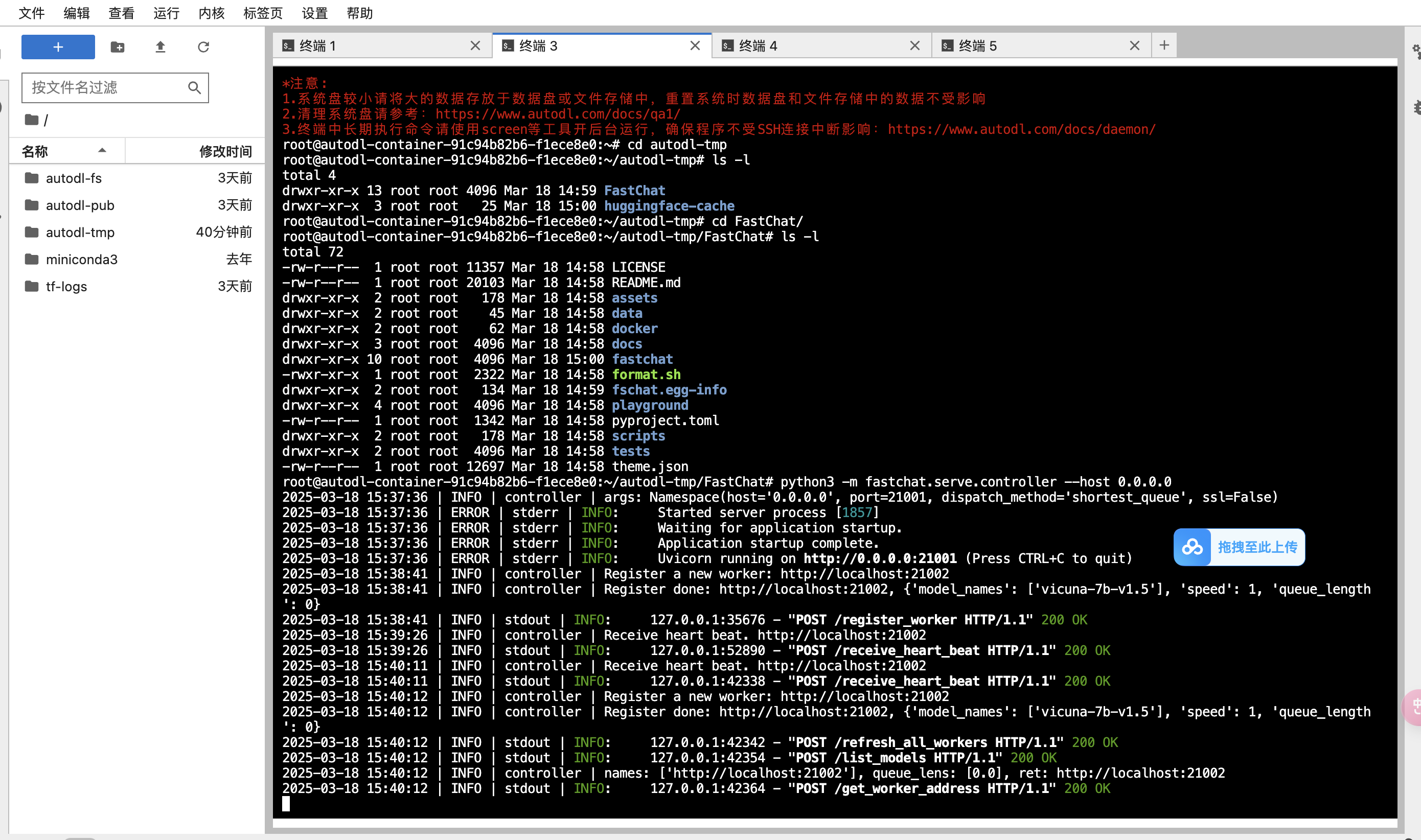This screenshot has width=1421, height=840.
Task: Click the root folder breadcrumb icon
Action: click(32, 120)
